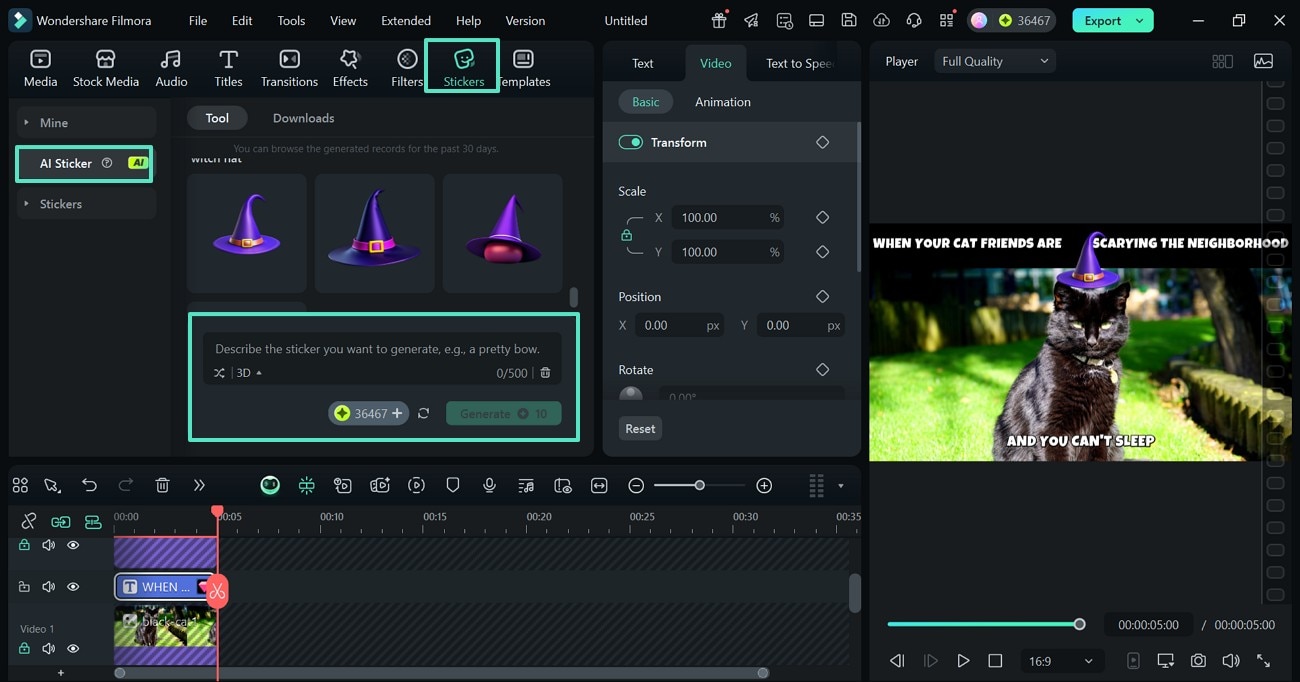Hide the Video 1 track with eye icon

click(73, 648)
